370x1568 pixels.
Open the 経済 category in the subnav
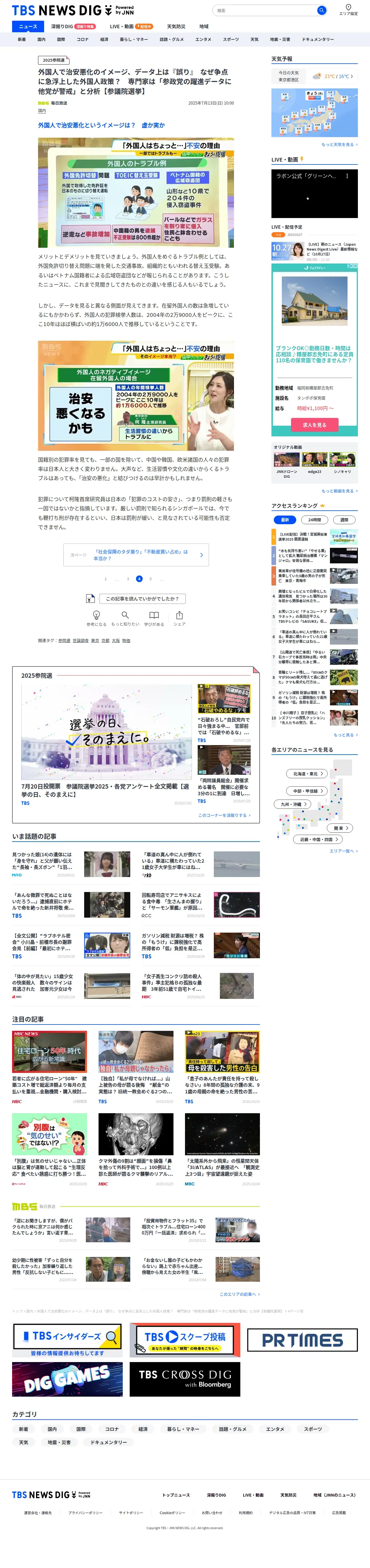pyautogui.click(x=104, y=39)
